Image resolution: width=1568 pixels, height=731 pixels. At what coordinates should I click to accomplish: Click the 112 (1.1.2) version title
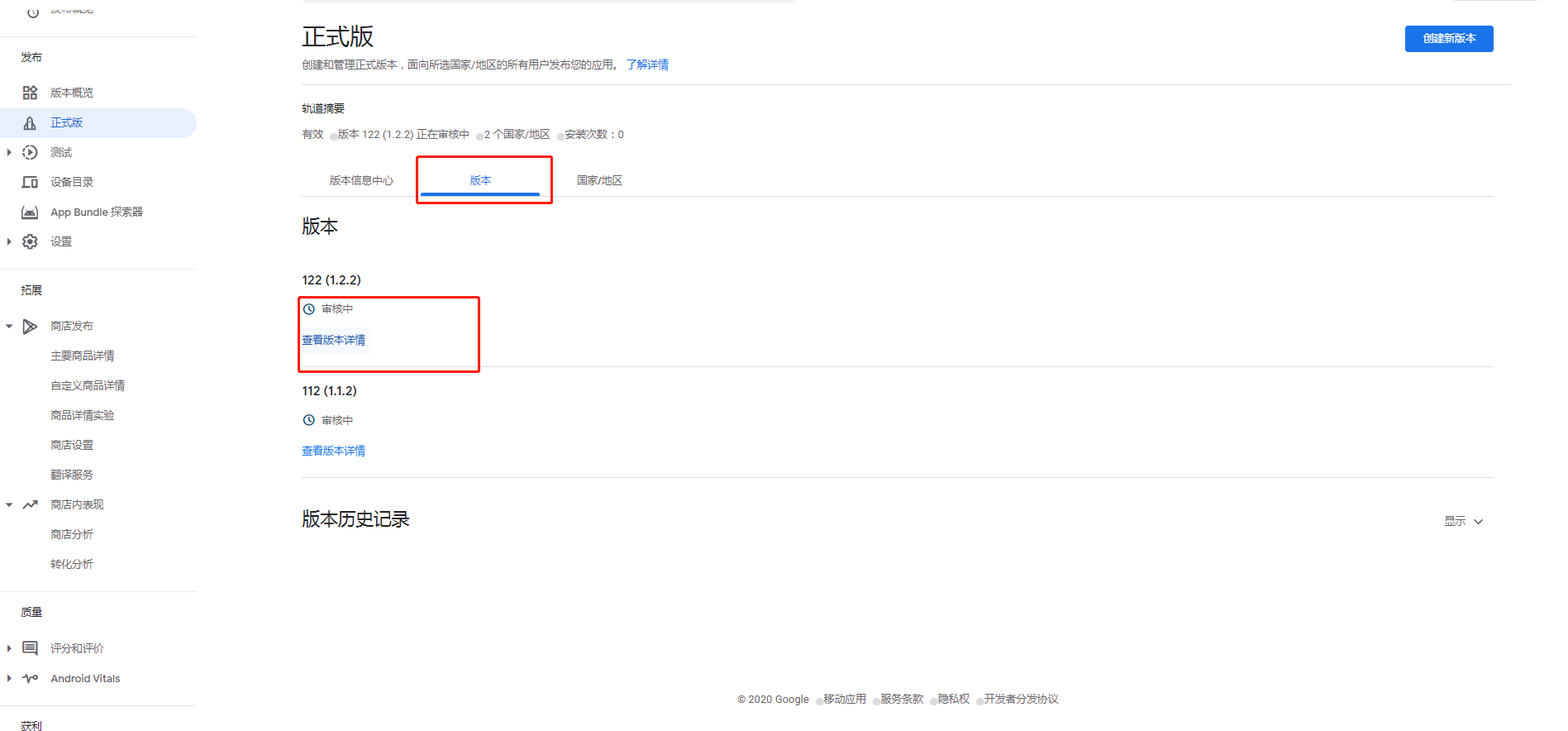pyautogui.click(x=330, y=391)
